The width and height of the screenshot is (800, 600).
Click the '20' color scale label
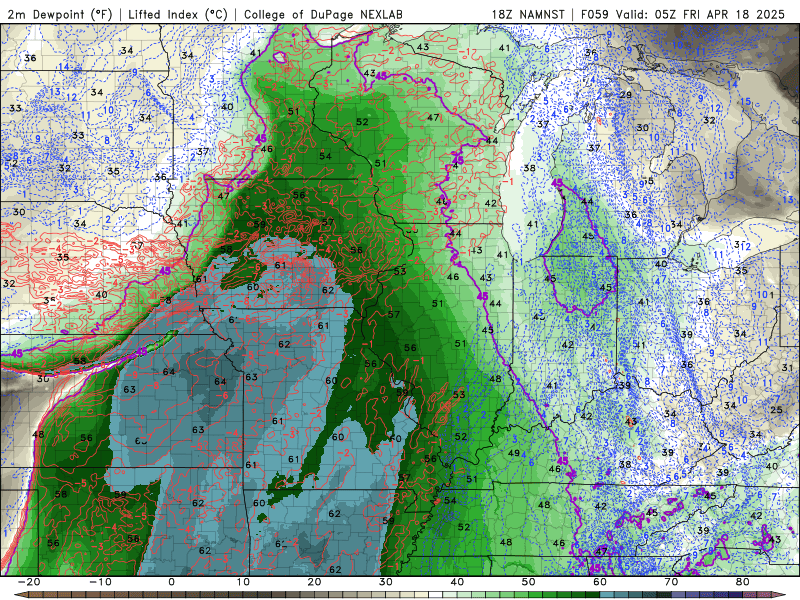click(x=314, y=582)
